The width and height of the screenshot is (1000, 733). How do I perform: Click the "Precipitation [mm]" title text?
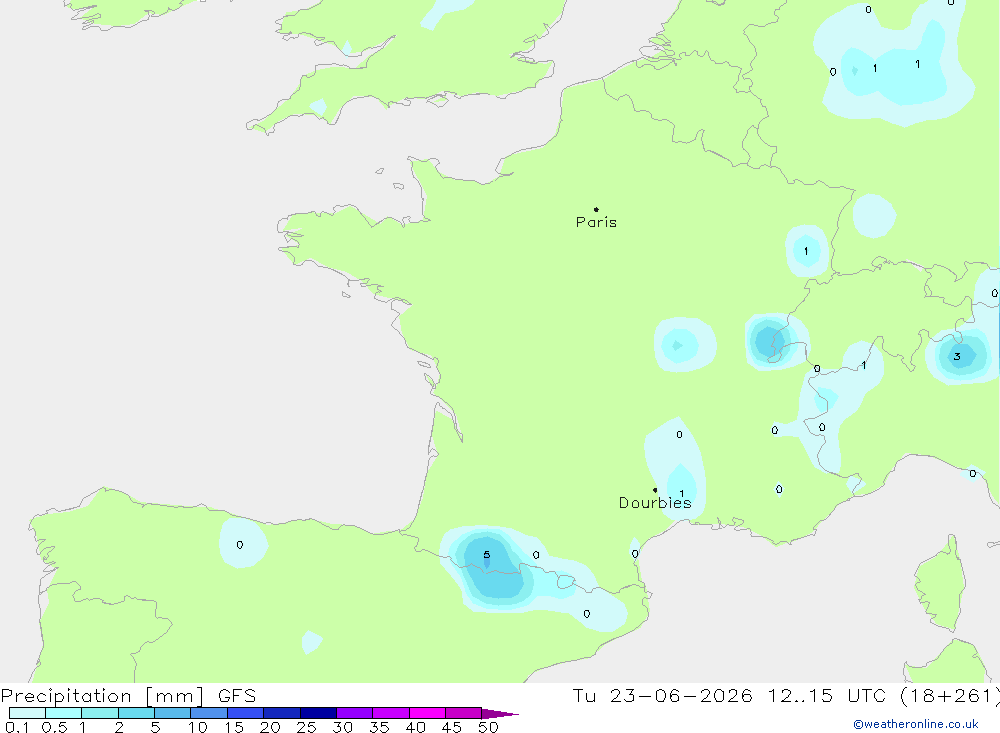pyautogui.click(x=102, y=696)
